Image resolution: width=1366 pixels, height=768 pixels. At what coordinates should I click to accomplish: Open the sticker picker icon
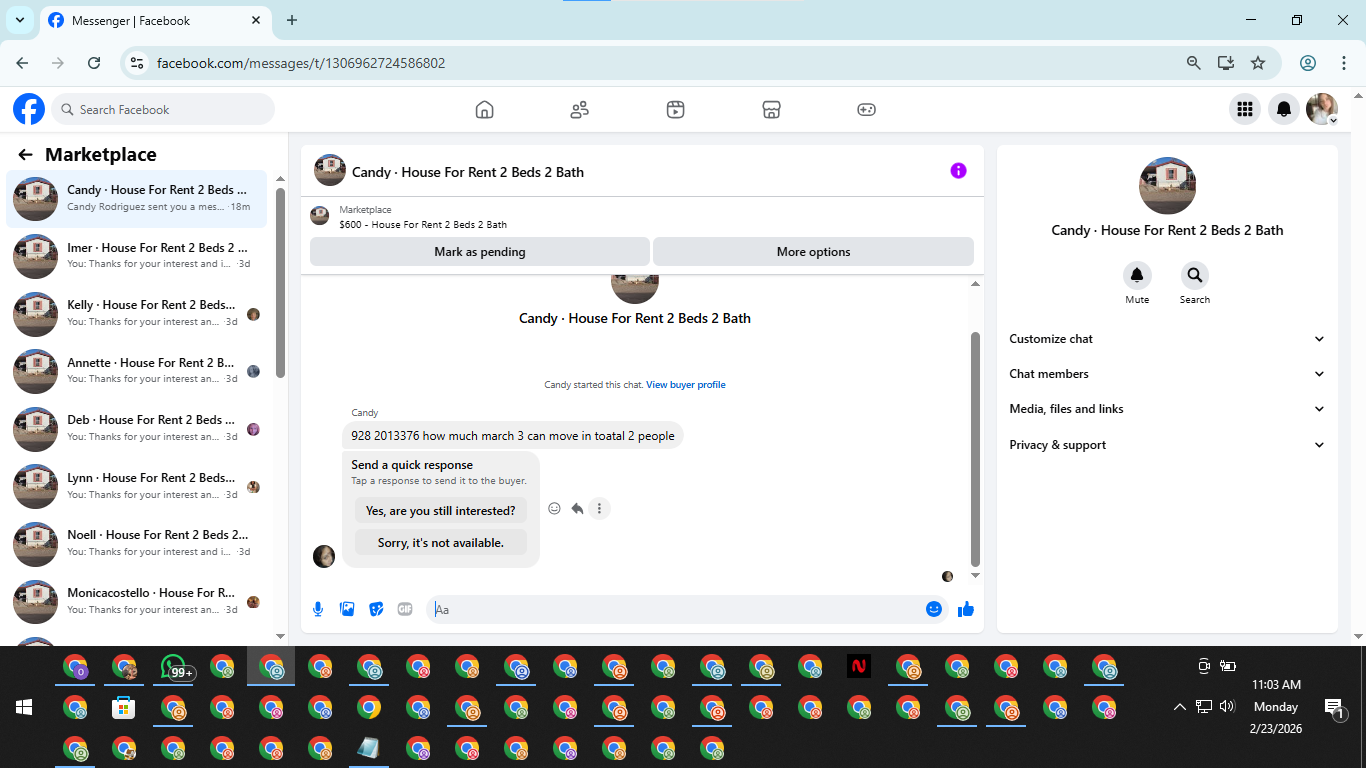[376, 609]
